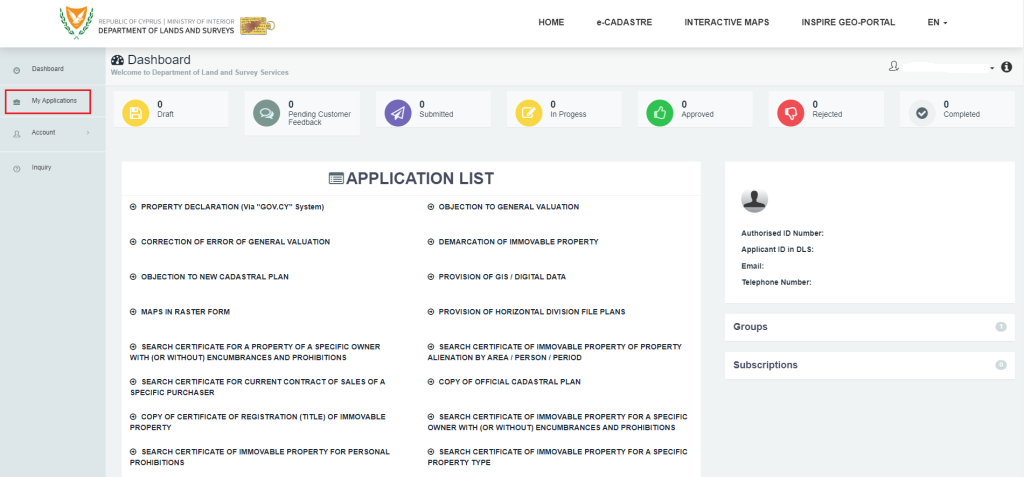Click the profile avatar in the user card
This screenshot has width=1024, height=477.
754,199
